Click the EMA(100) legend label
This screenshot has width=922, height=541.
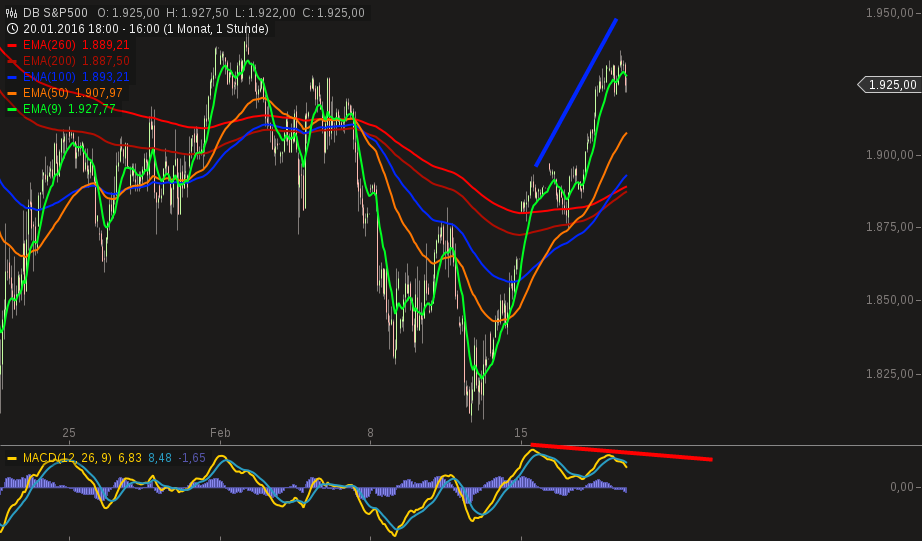coord(49,76)
